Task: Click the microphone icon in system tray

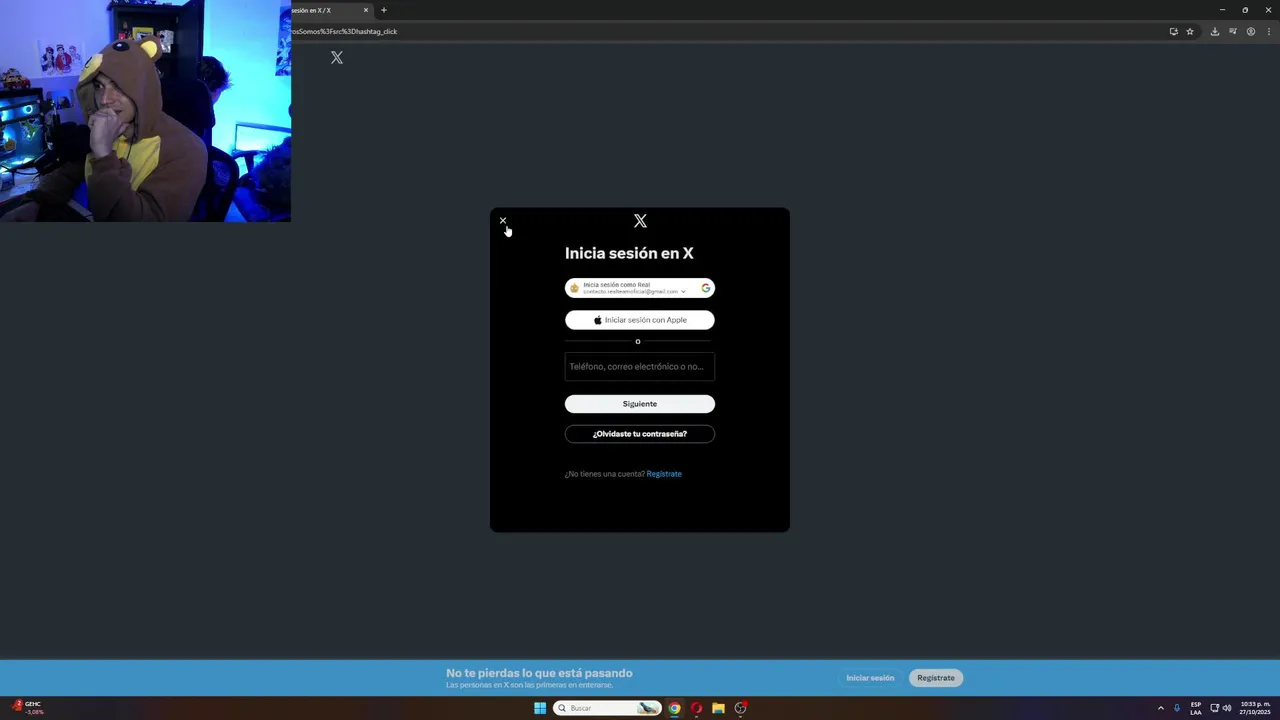Action: [x=1177, y=708]
